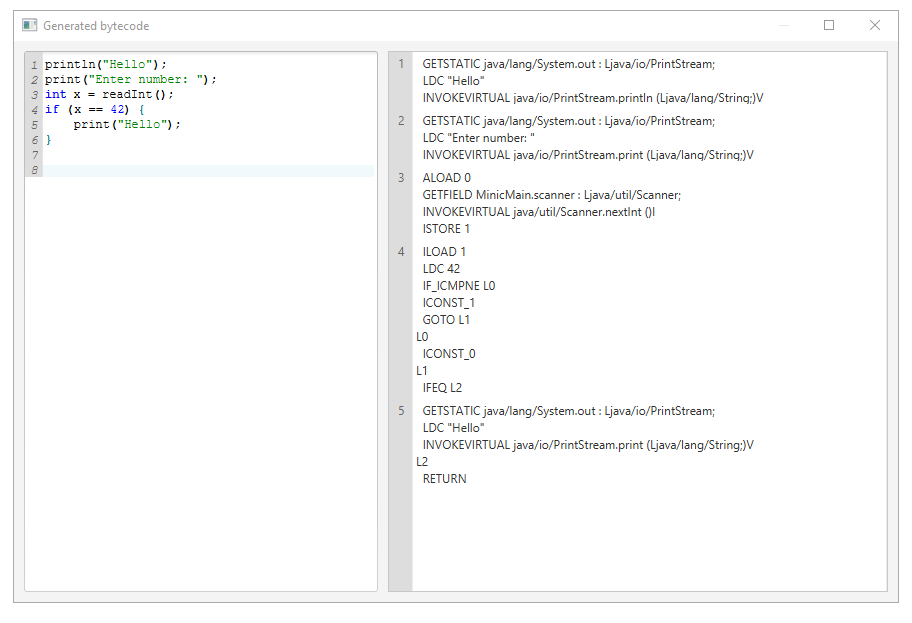Click the closing brace on source line 6
912x623 pixels.
click(x=48, y=140)
